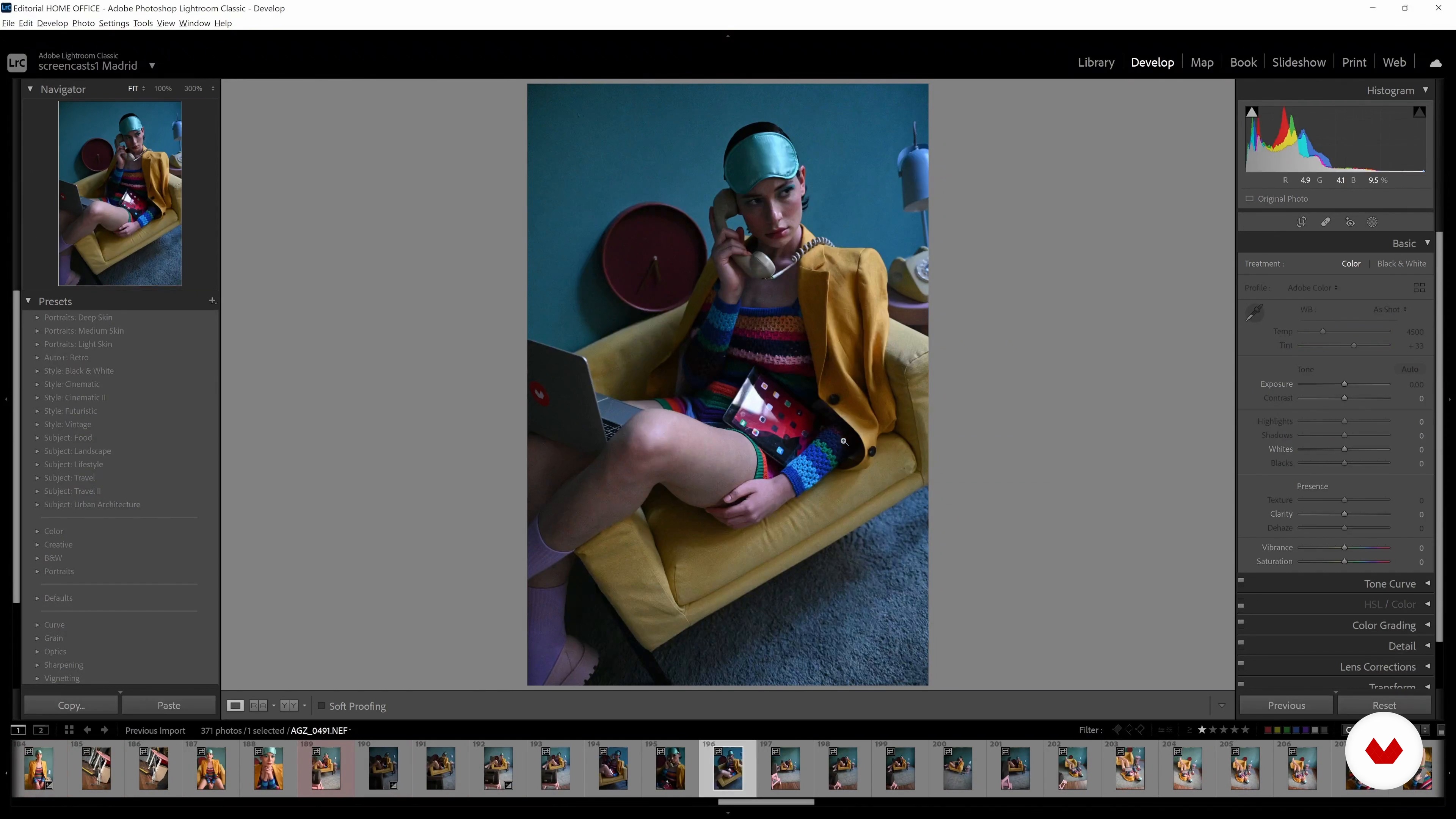Expand the Color Grading panel
Screen dimensions: 1456x819
point(1384,625)
